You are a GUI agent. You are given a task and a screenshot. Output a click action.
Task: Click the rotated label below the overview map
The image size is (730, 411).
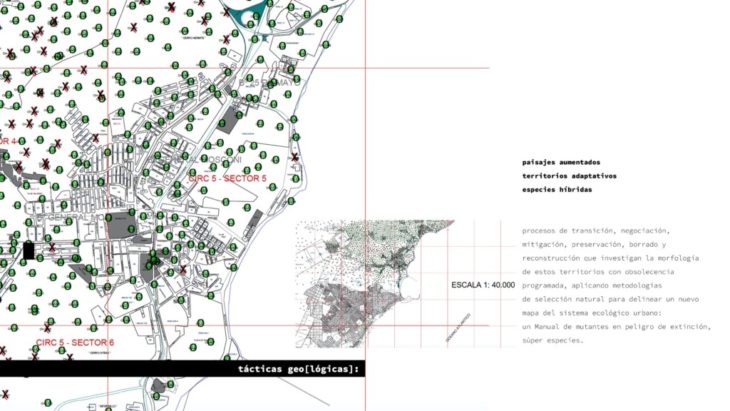click(x=459, y=322)
